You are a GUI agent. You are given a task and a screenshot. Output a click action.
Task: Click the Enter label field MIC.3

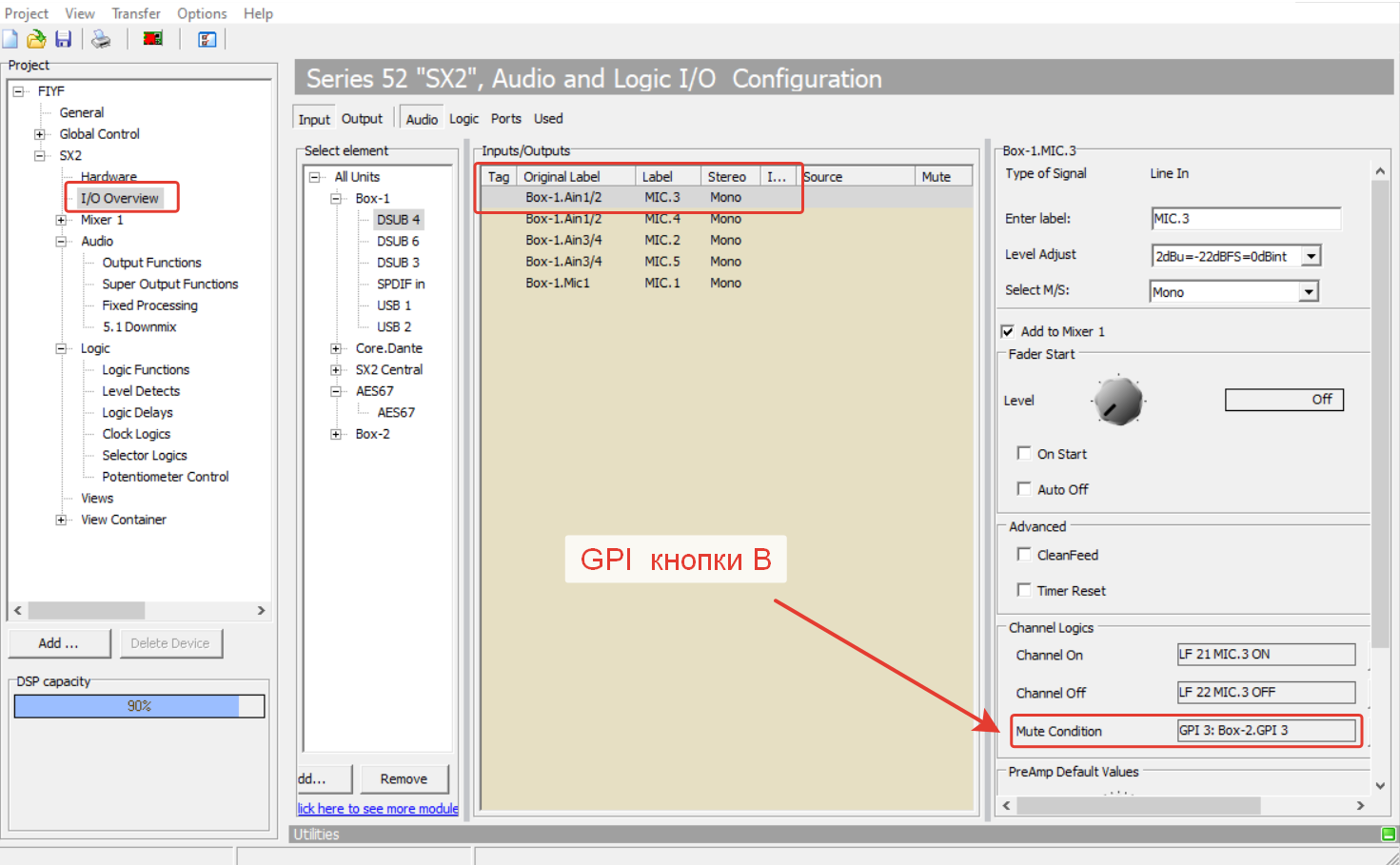(1246, 219)
